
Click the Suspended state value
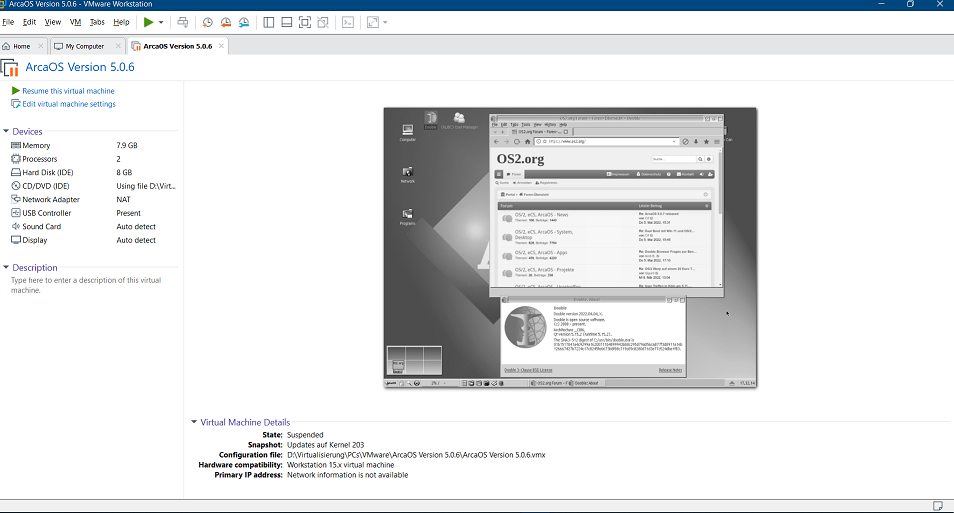pyautogui.click(x=305, y=435)
